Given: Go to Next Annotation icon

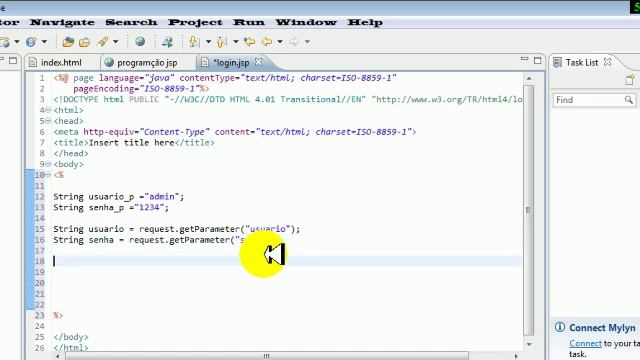Looking at the screenshot, I should (194, 42).
